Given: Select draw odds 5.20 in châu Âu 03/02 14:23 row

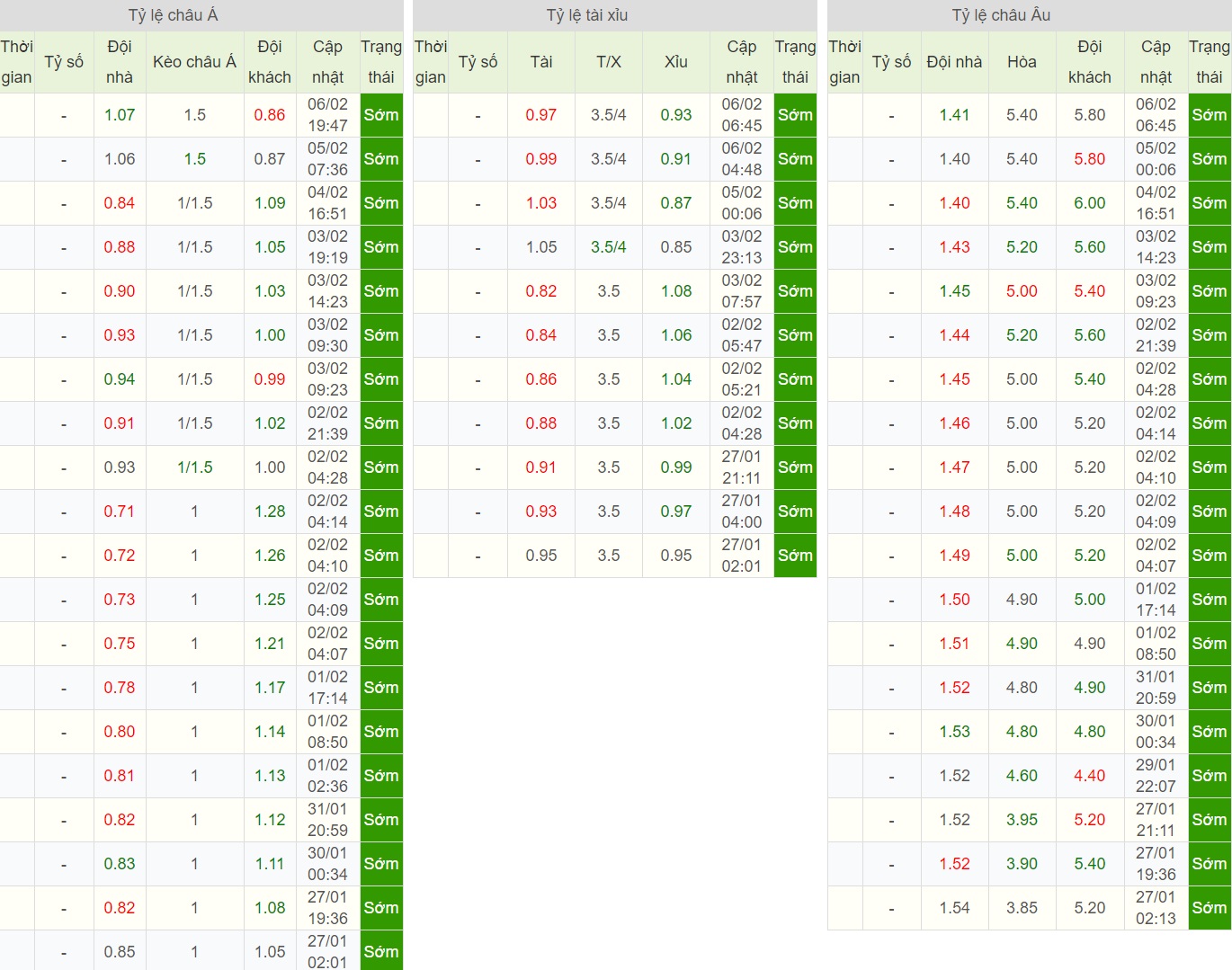Looking at the screenshot, I should (x=1022, y=247).
